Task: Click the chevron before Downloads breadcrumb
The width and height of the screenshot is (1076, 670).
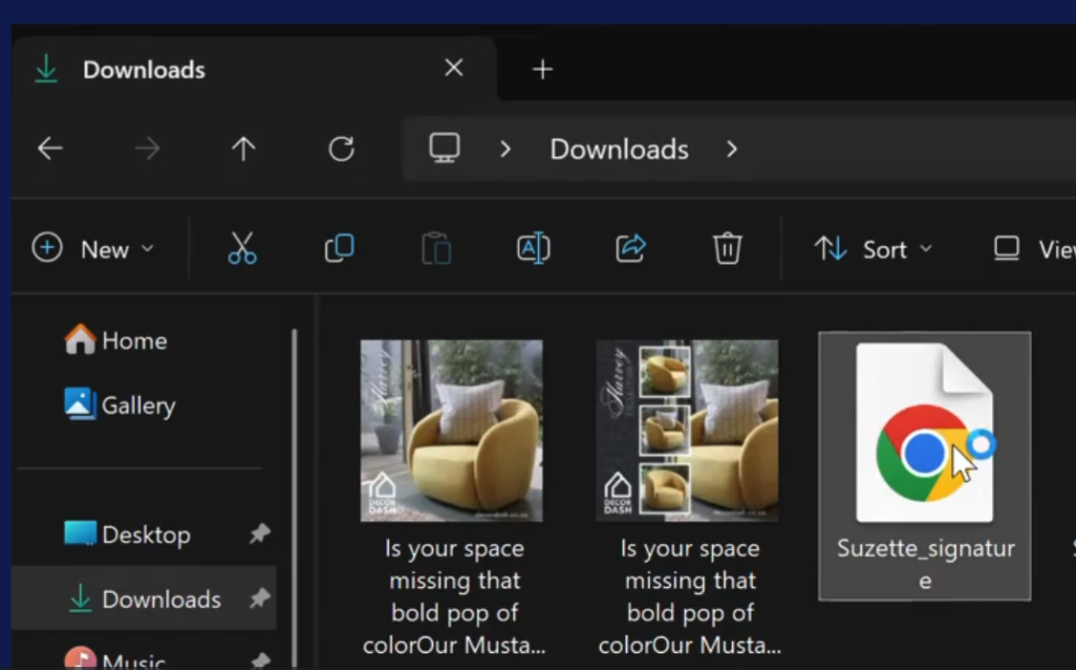Action: [505, 149]
